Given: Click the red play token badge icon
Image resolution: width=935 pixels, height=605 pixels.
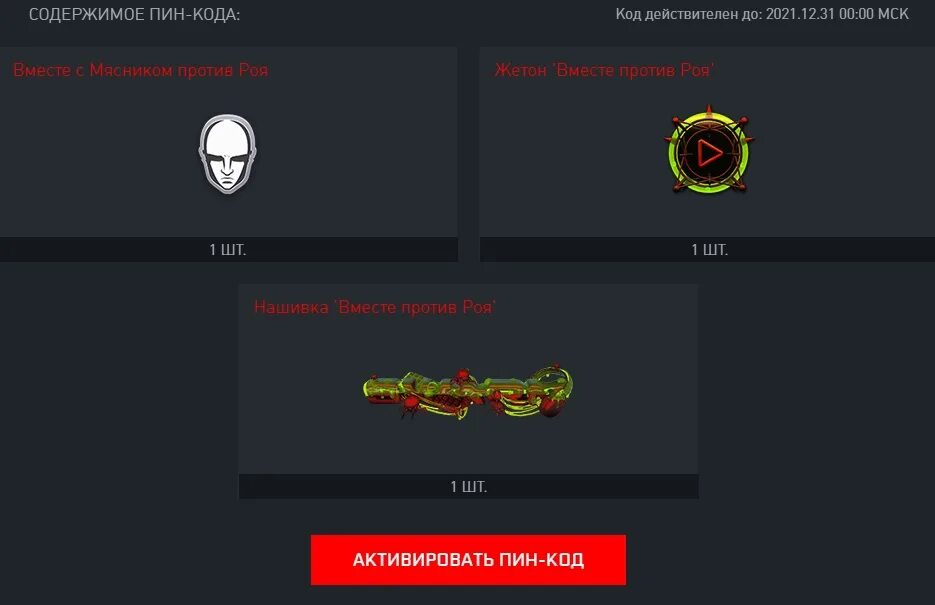Looking at the screenshot, I should [709, 151].
